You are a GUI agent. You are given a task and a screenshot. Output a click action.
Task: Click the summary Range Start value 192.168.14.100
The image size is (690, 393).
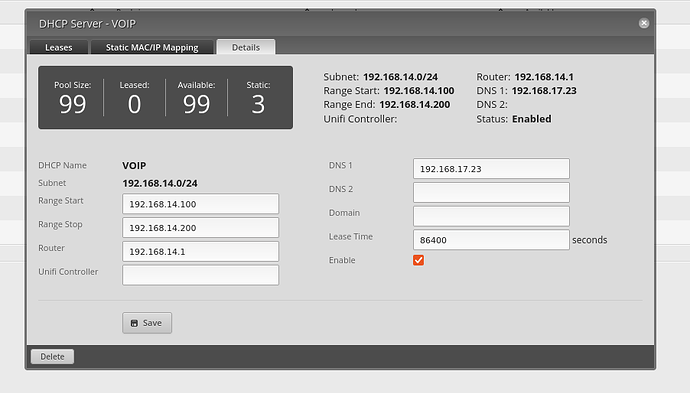(x=419, y=91)
